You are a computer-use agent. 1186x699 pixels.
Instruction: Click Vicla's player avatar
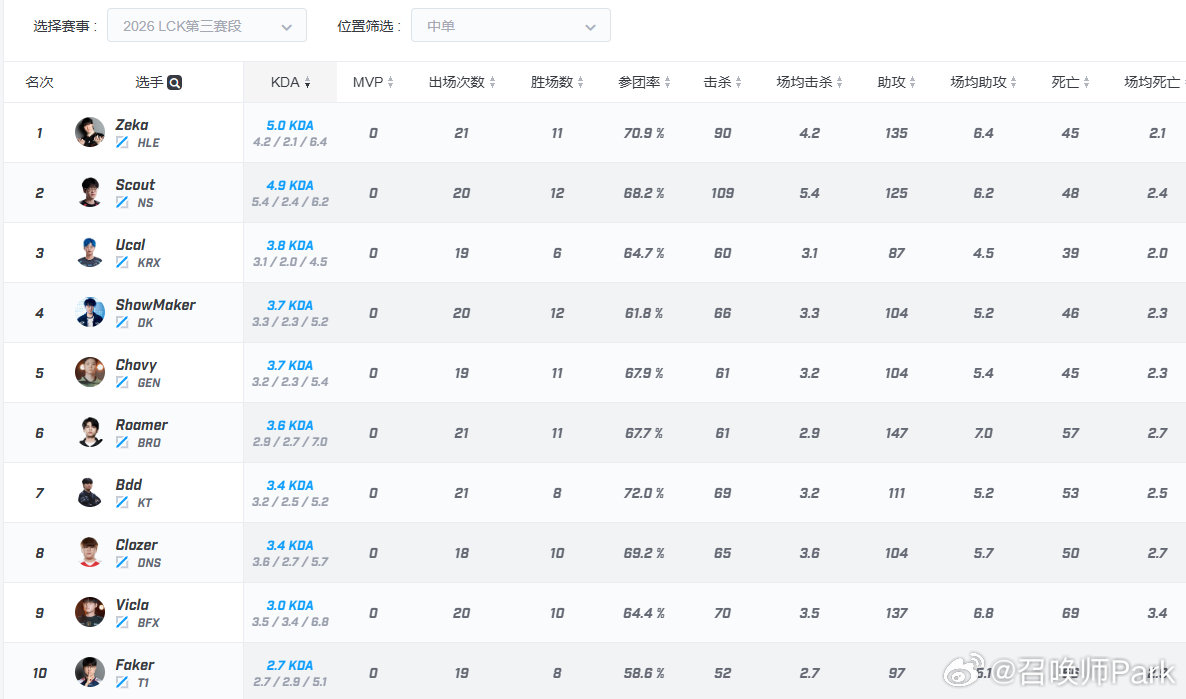click(90, 612)
